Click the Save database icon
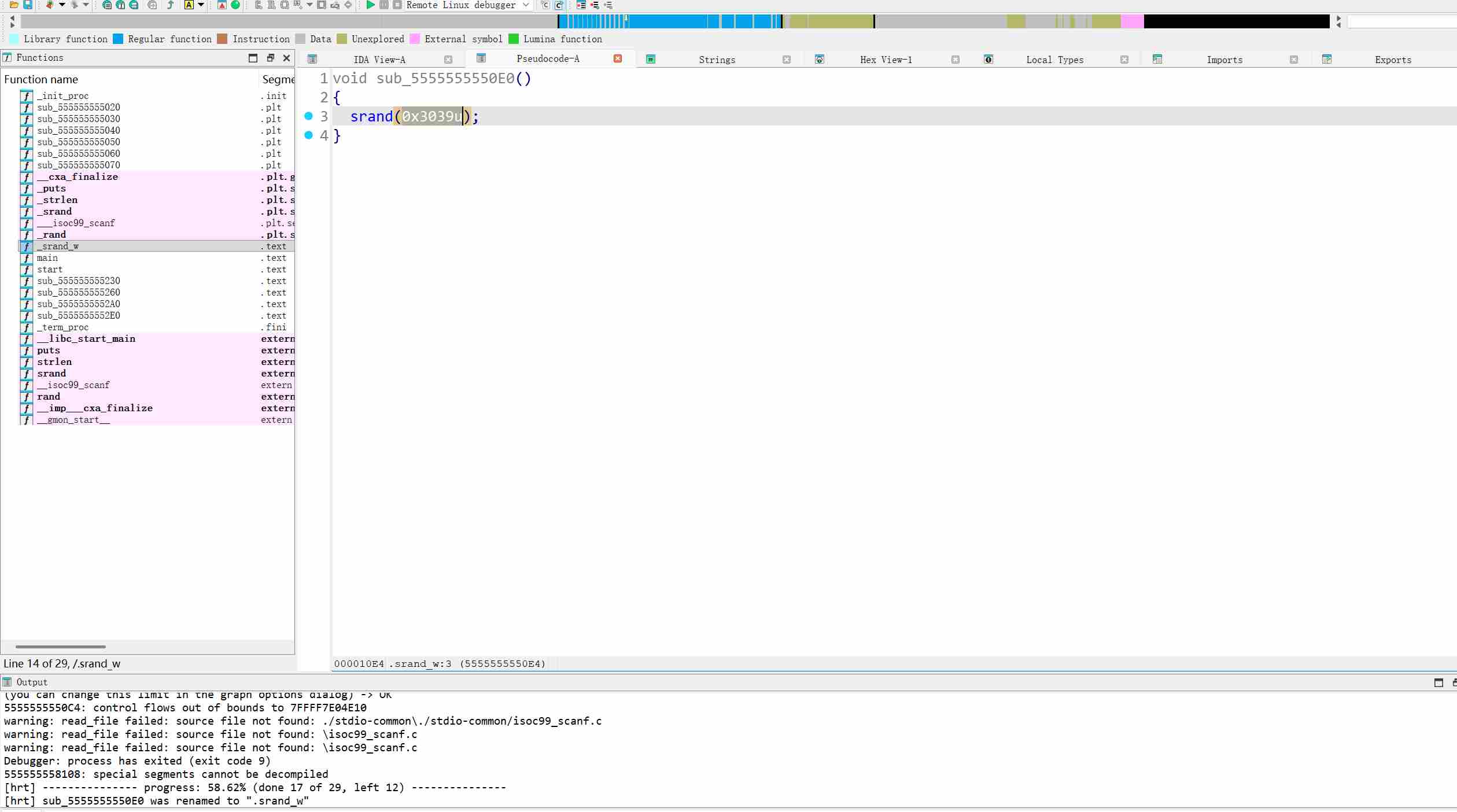1457x812 pixels. pyautogui.click(x=27, y=5)
